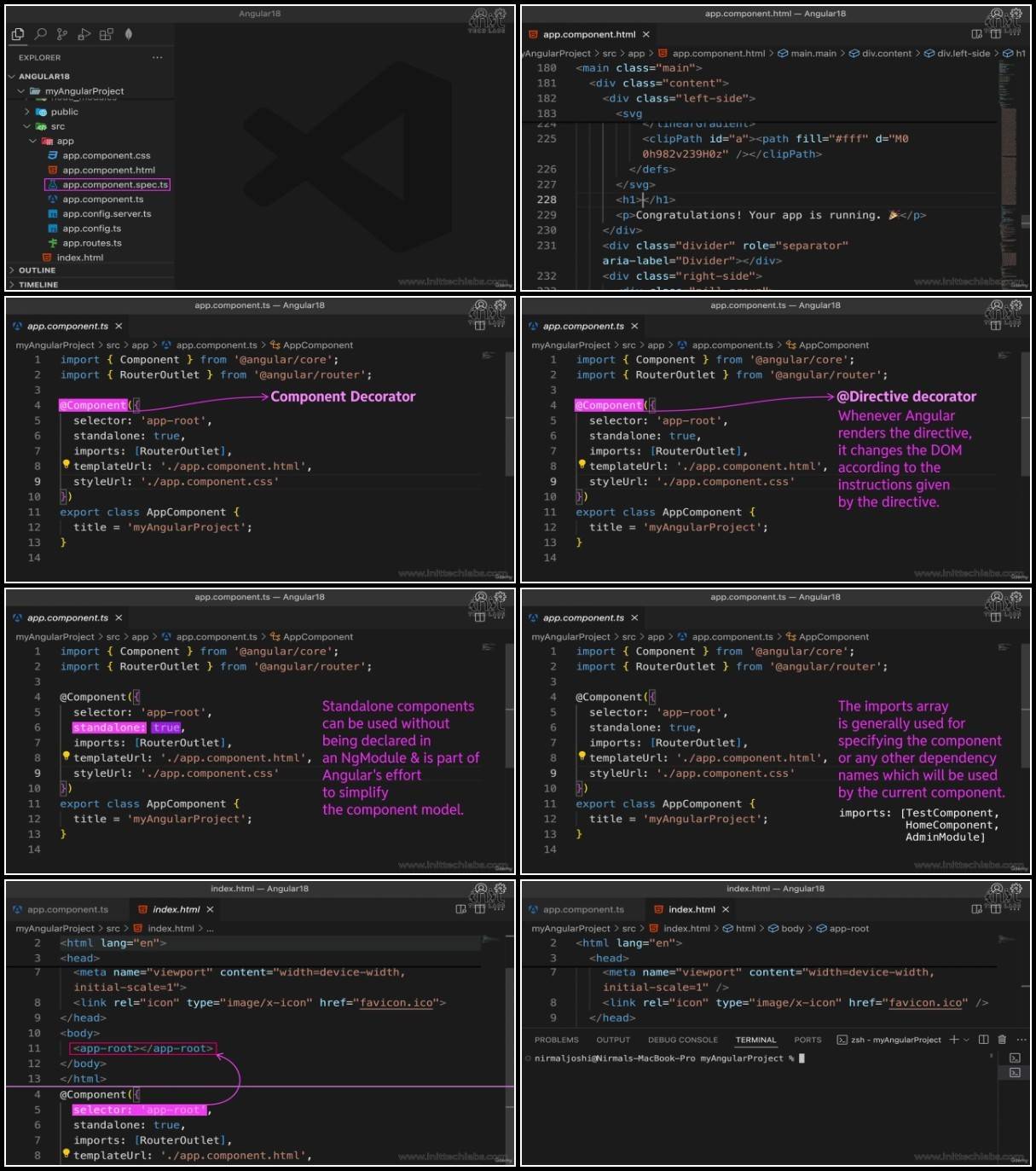Open app.component.css in the Explorer tree
Image resolution: width=1036 pixels, height=1171 pixels.
point(106,155)
